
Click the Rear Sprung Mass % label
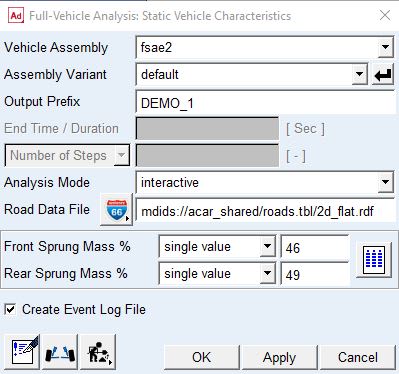(66, 274)
